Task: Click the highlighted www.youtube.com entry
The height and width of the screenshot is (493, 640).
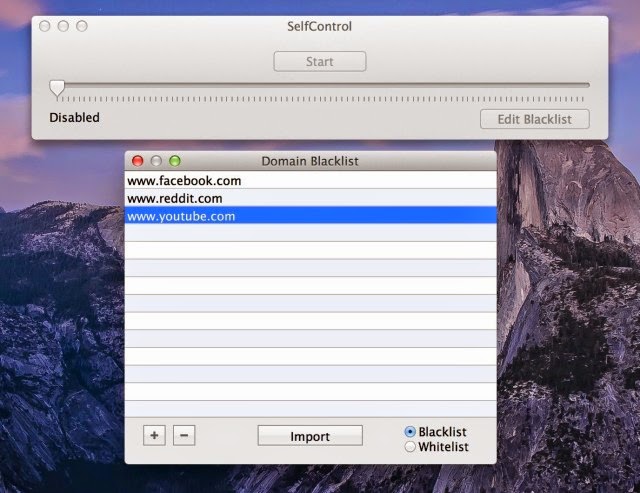Action: coord(311,216)
